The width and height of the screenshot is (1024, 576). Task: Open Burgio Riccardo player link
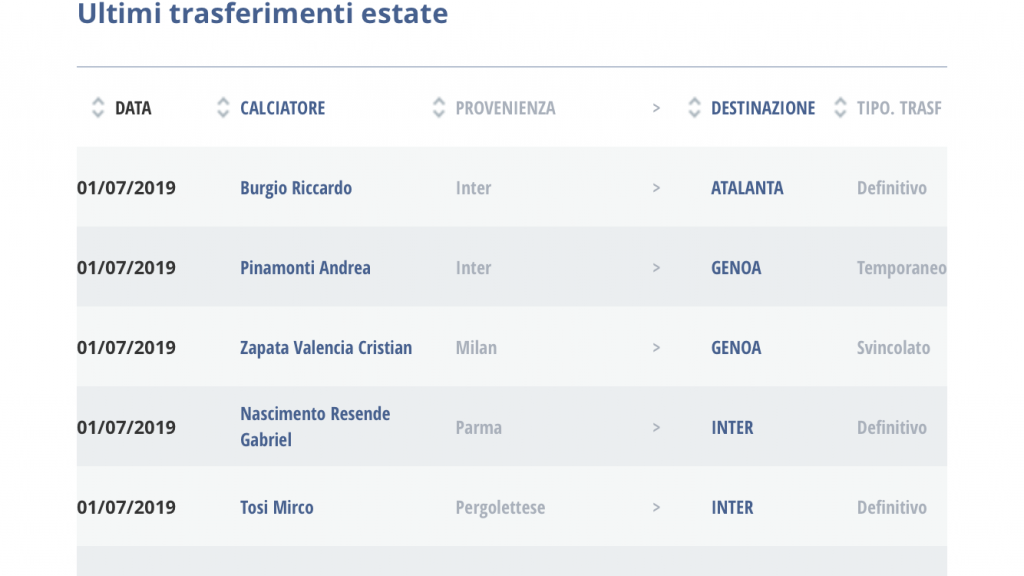(296, 188)
